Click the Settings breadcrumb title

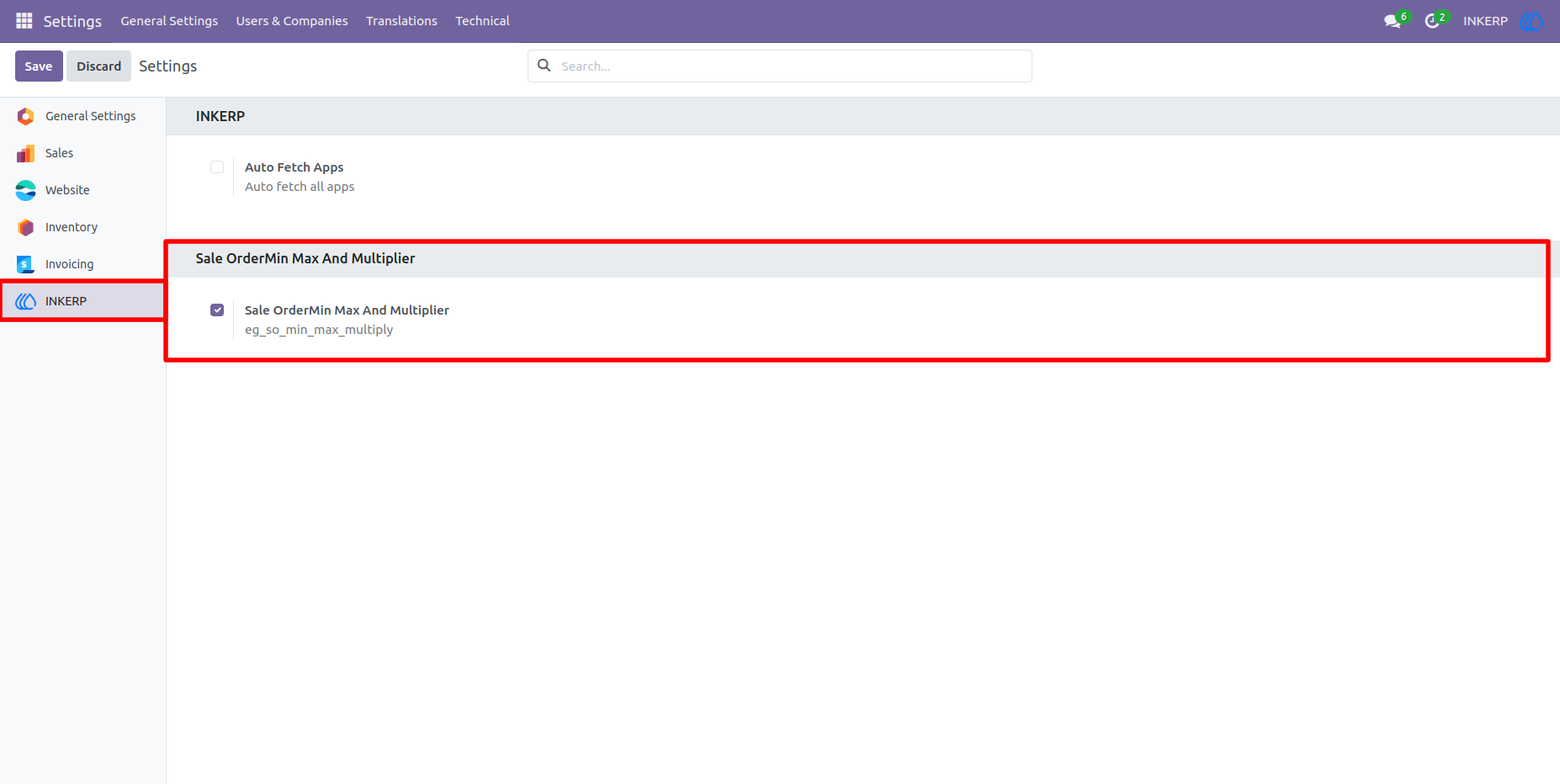tap(167, 66)
